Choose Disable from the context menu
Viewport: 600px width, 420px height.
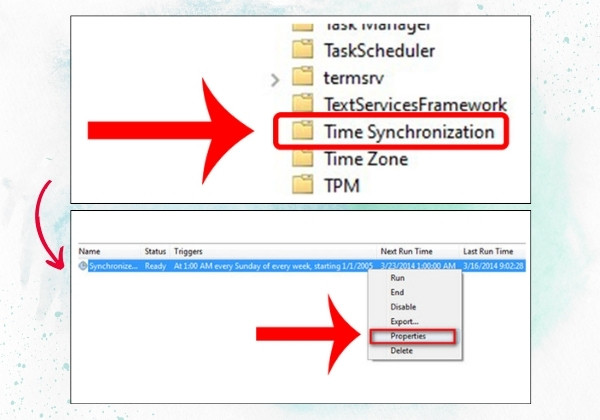click(x=403, y=307)
